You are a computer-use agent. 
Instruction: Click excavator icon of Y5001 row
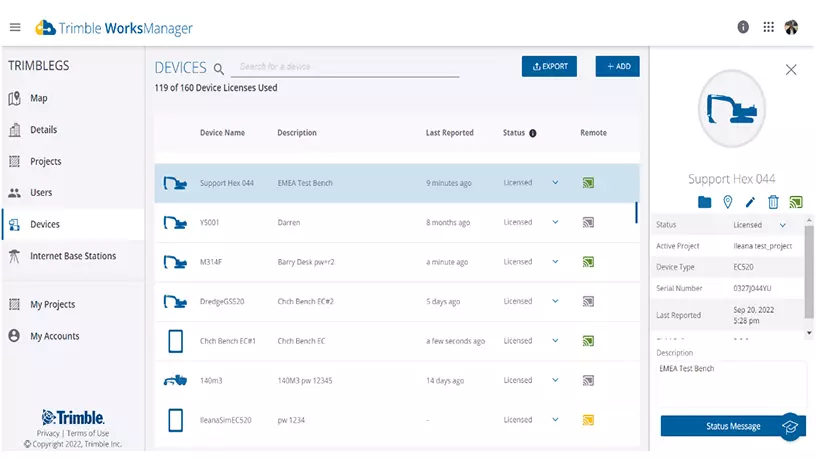tap(175, 223)
